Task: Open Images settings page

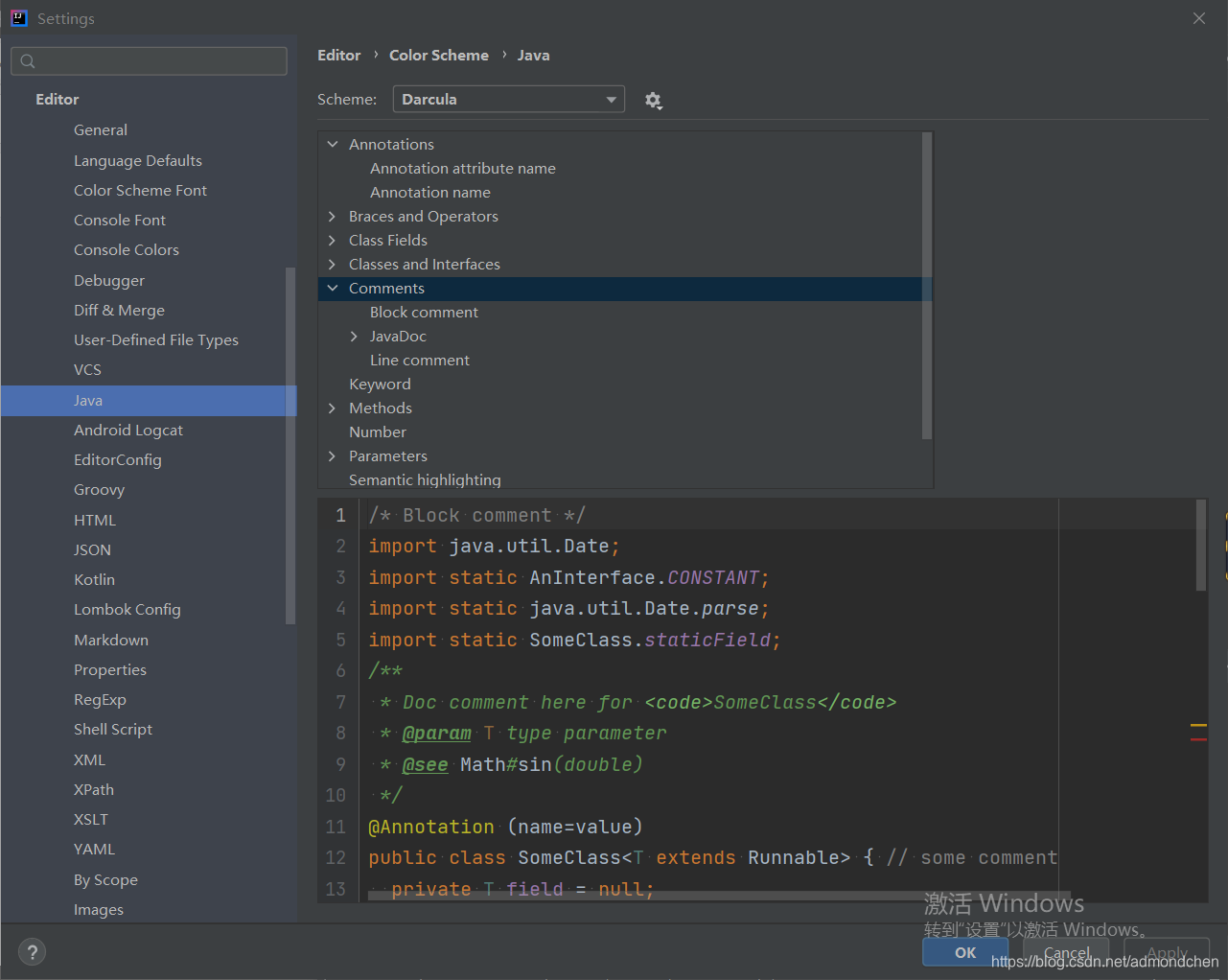Action: coord(99,909)
